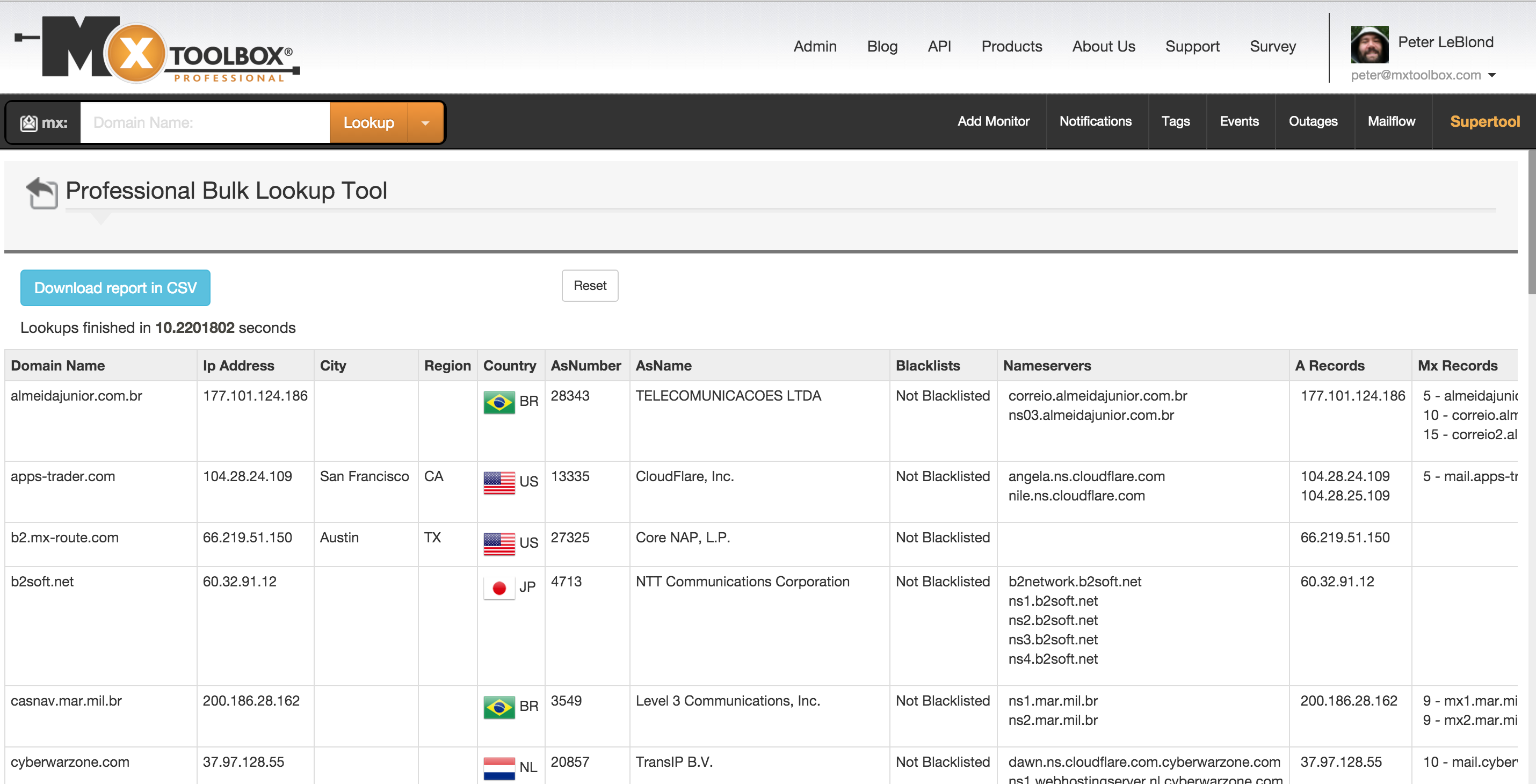The width and height of the screenshot is (1536, 784).
Task: Click the orange Lookup button
Action: (368, 123)
